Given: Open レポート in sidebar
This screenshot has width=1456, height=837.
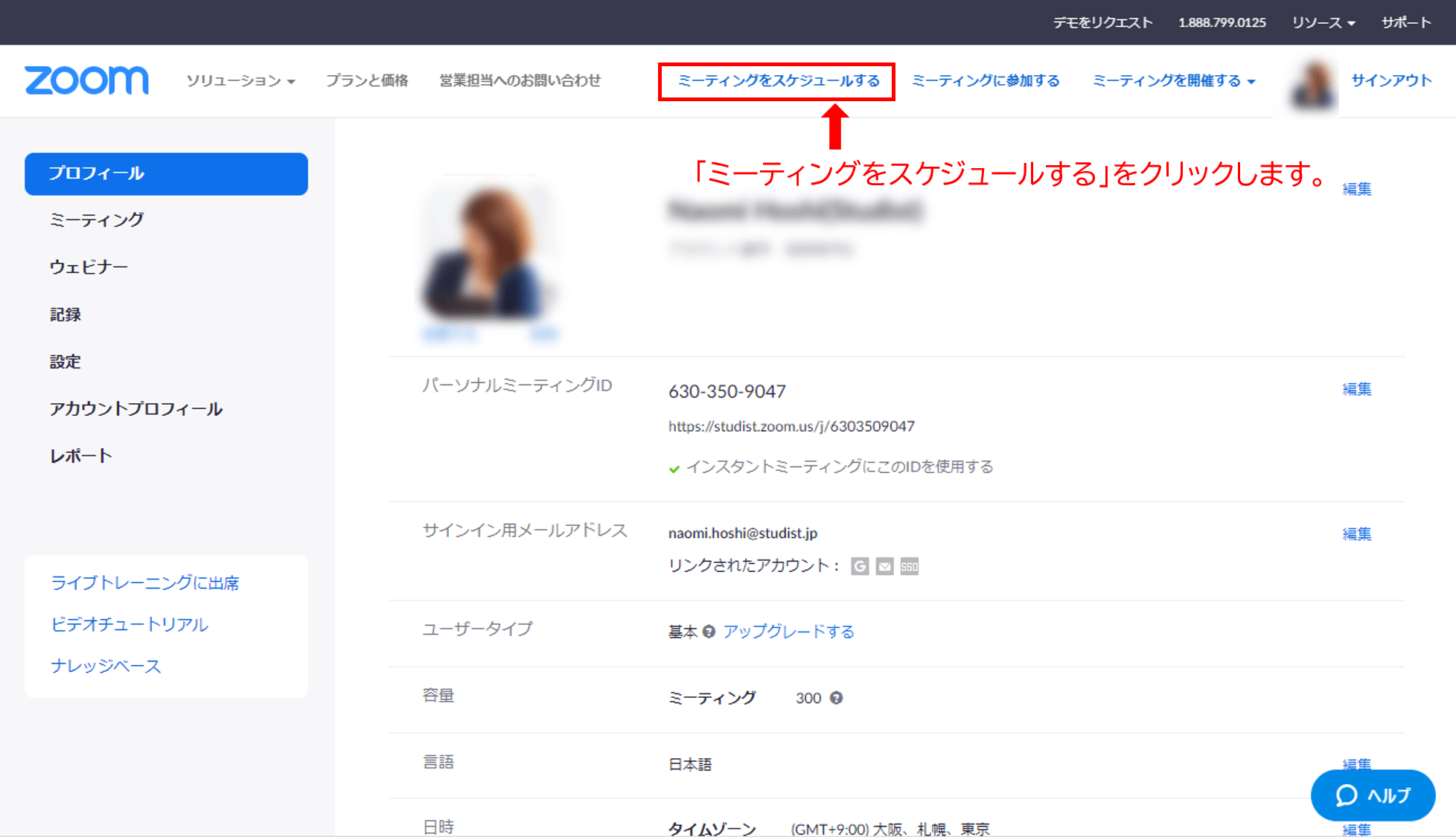Looking at the screenshot, I should point(80,456).
